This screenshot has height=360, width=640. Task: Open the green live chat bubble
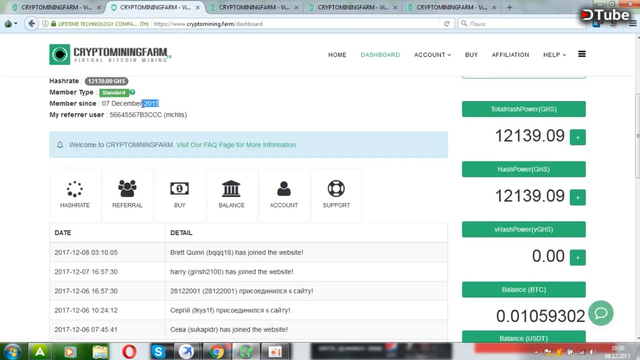[601, 313]
